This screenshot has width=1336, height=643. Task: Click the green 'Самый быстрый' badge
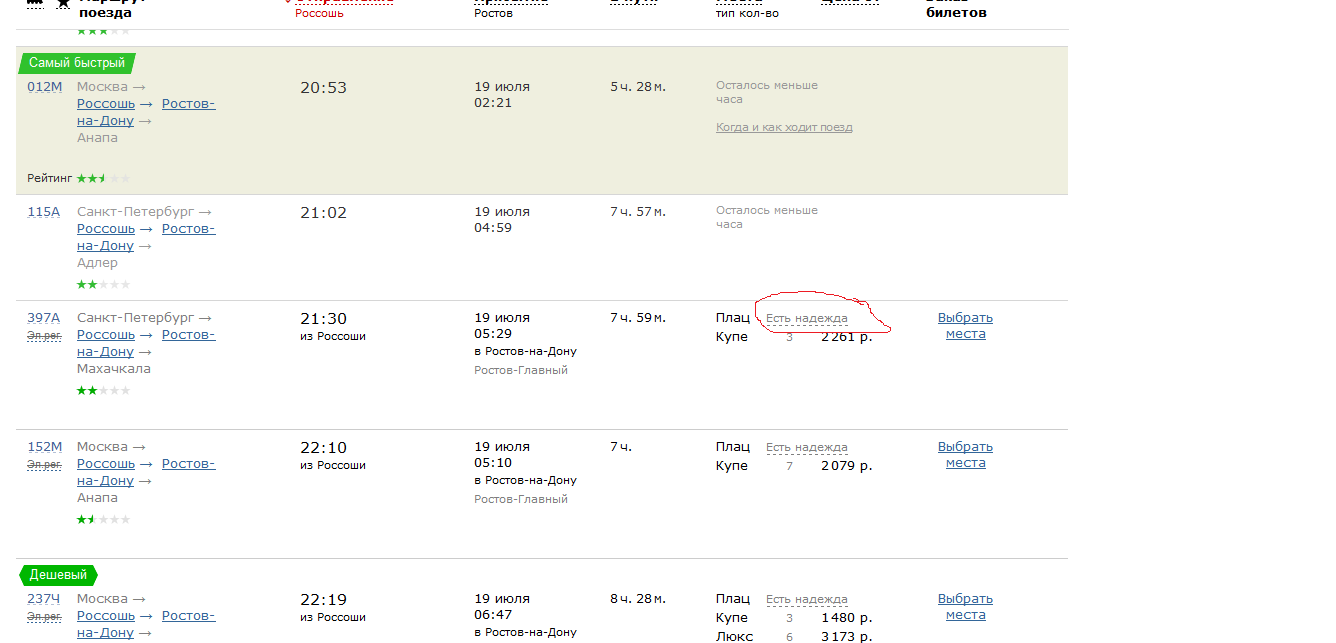[76, 63]
